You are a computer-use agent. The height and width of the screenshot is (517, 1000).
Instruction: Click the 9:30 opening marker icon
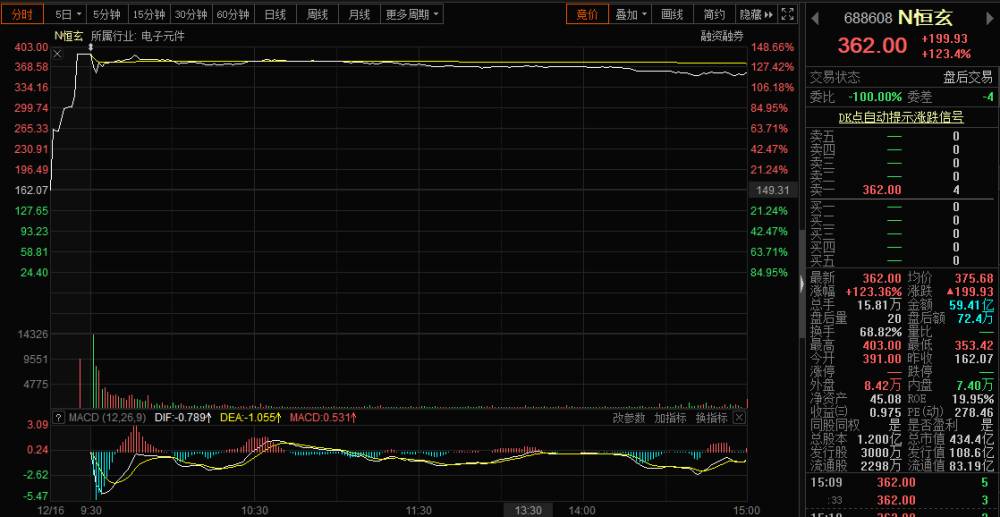91,47
